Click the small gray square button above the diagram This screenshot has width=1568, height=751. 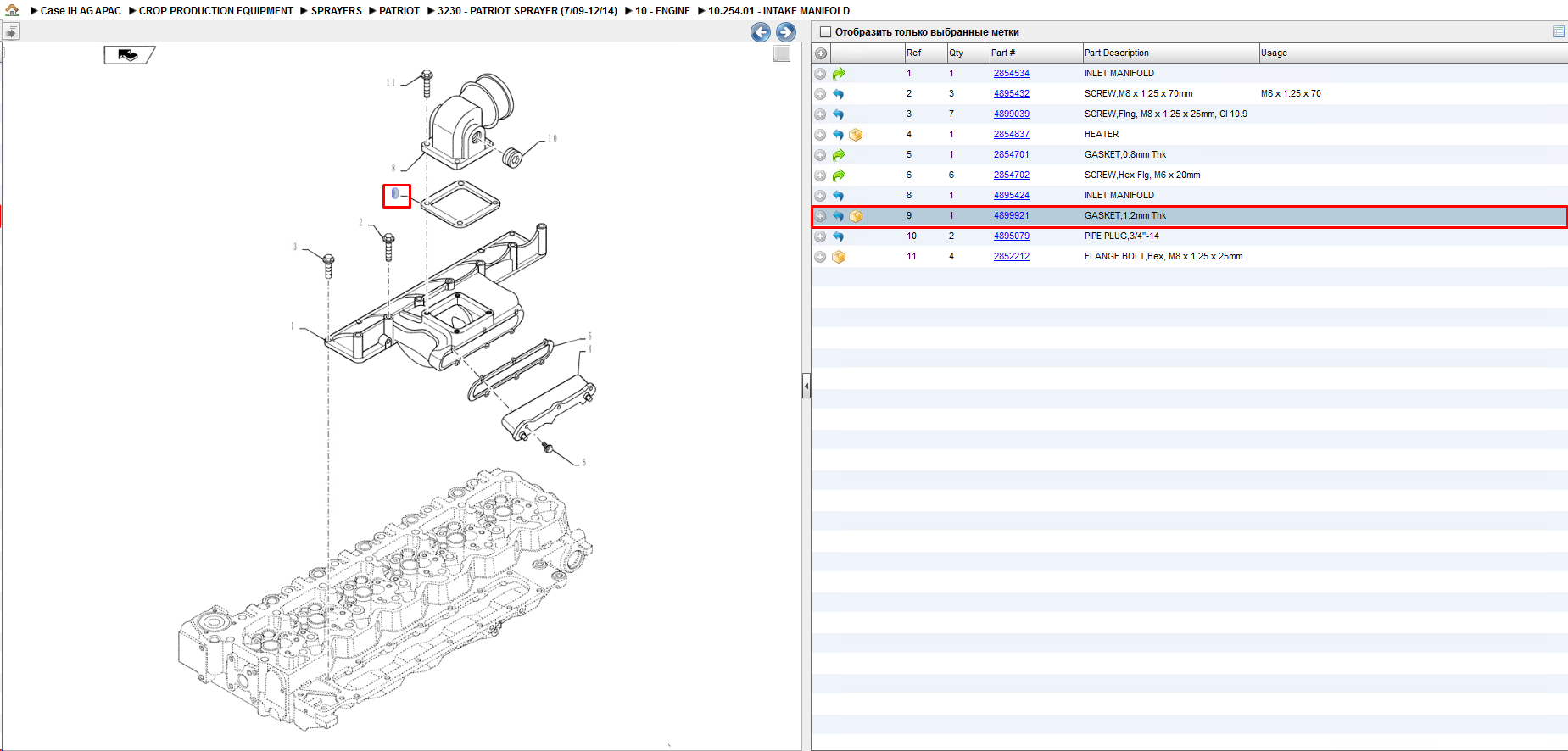pos(782,53)
